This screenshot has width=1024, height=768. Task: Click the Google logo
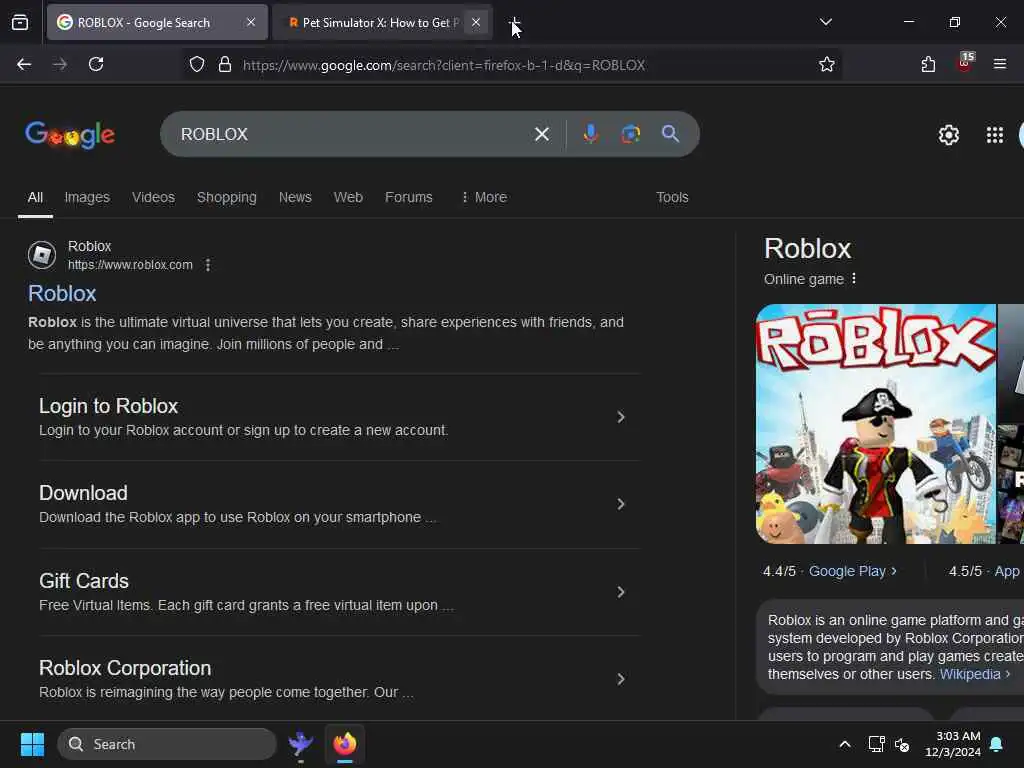click(x=70, y=135)
